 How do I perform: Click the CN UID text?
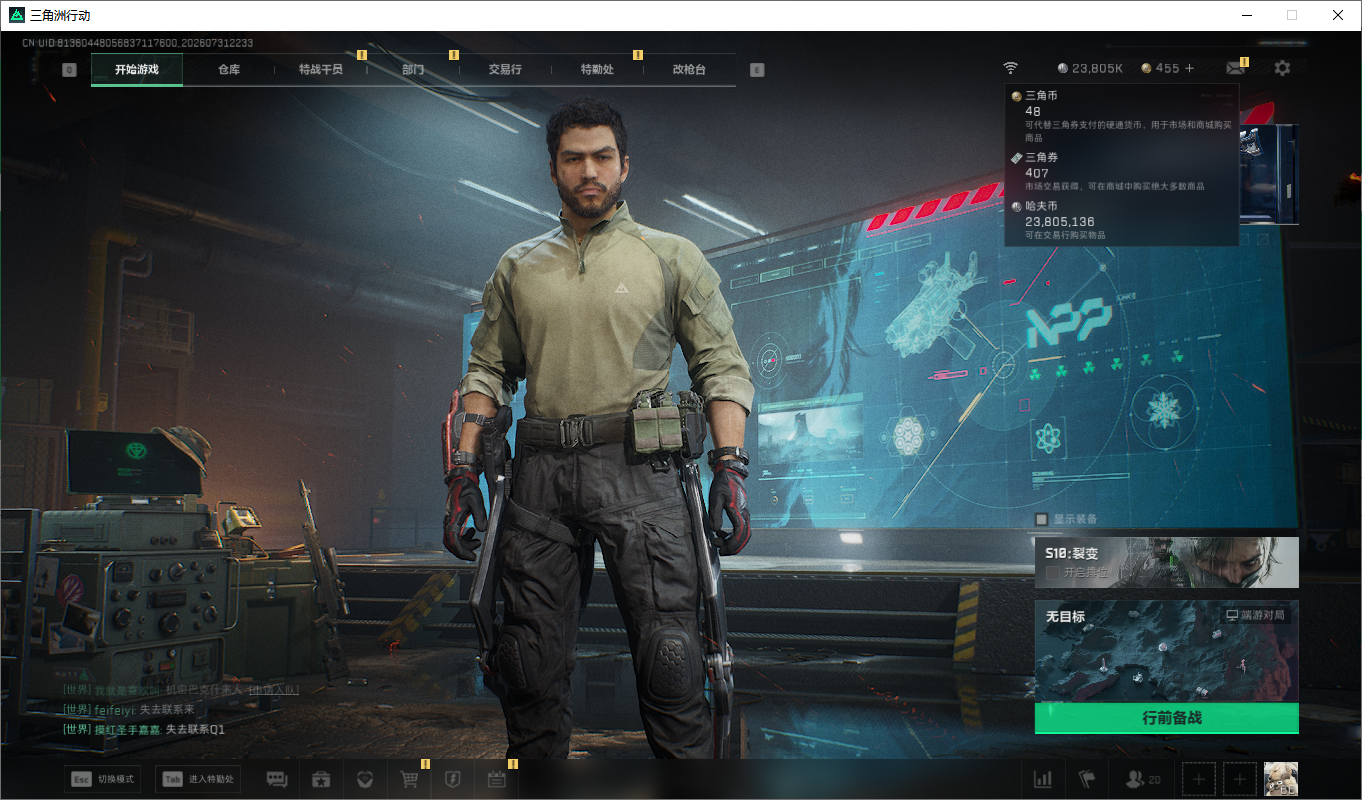coord(137,43)
